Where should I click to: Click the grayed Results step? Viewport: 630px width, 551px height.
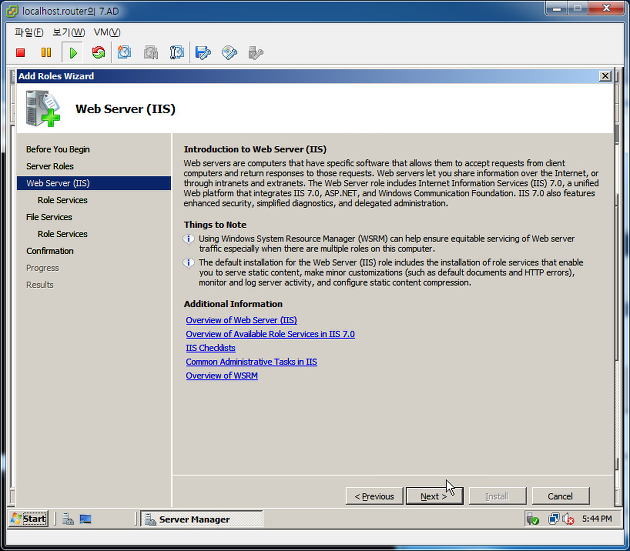tap(40, 285)
